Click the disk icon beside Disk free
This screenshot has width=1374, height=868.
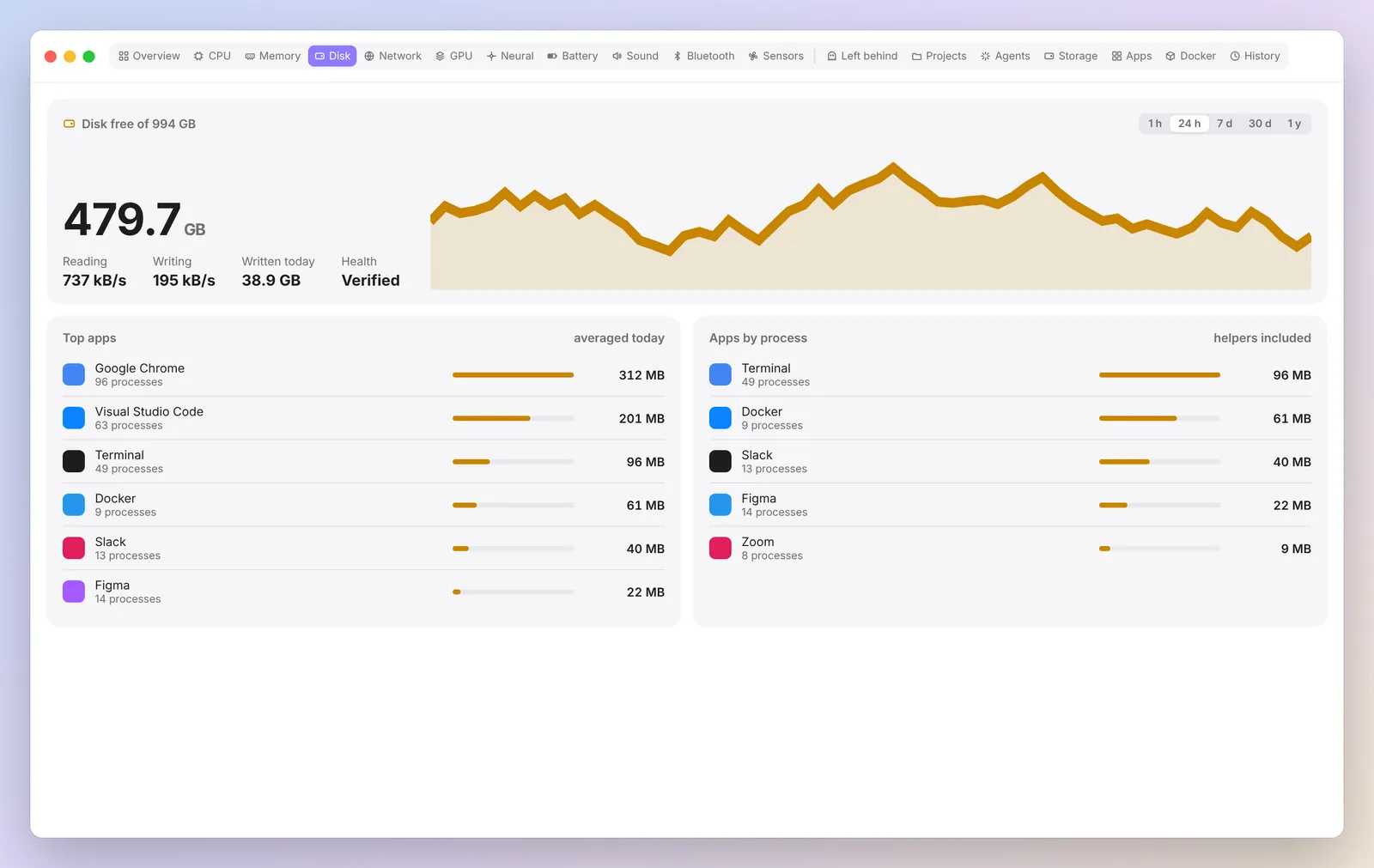pos(70,124)
